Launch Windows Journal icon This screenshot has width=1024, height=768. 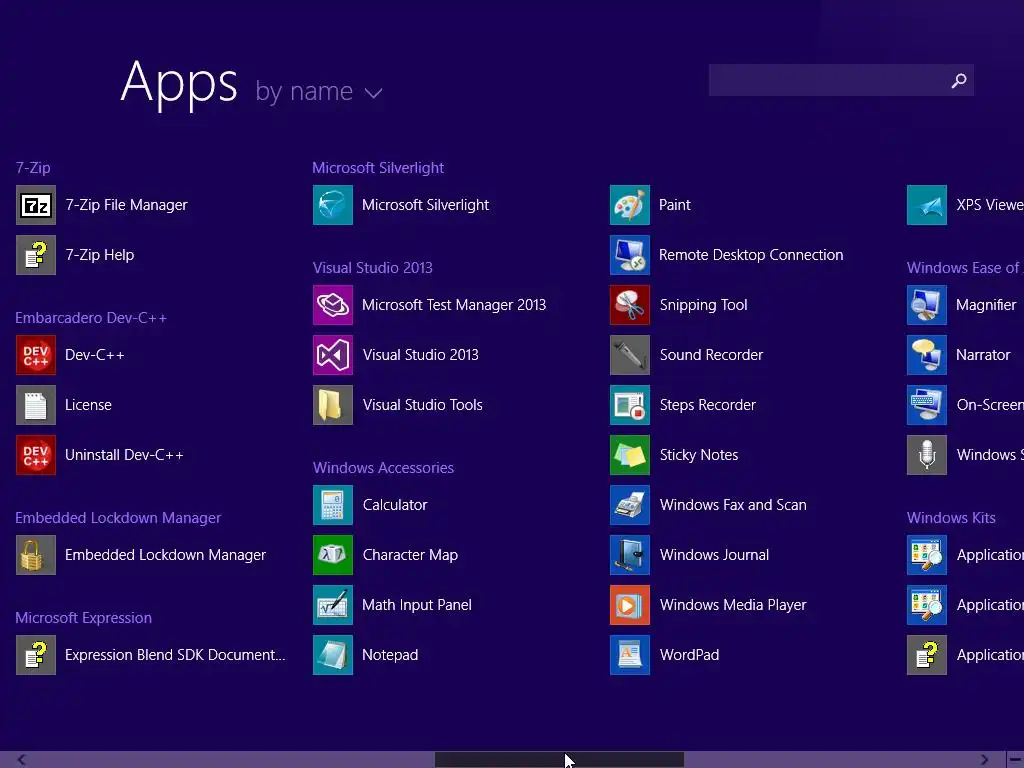tap(630, 554)
